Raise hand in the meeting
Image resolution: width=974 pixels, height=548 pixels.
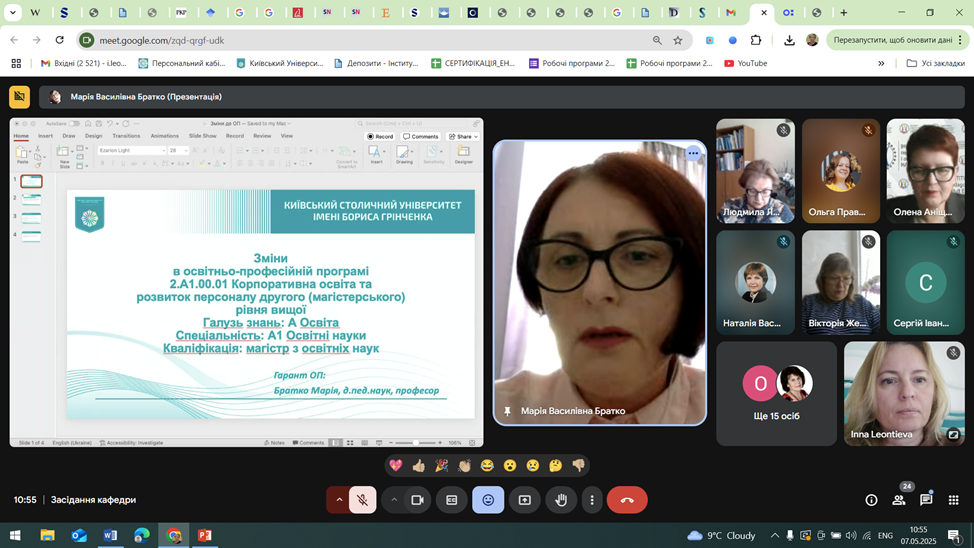[x=561, y=500]
